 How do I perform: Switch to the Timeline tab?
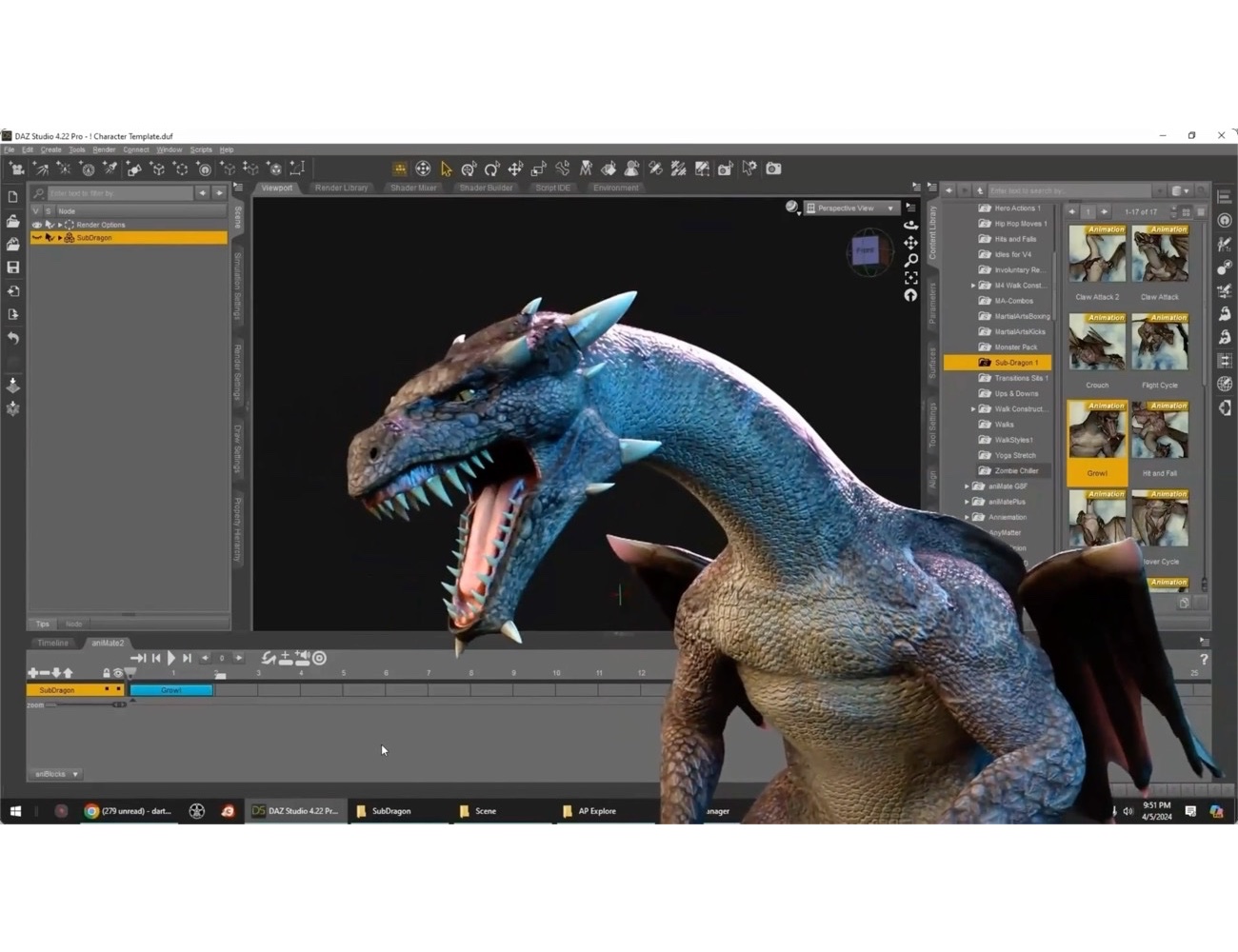point(52,643)
